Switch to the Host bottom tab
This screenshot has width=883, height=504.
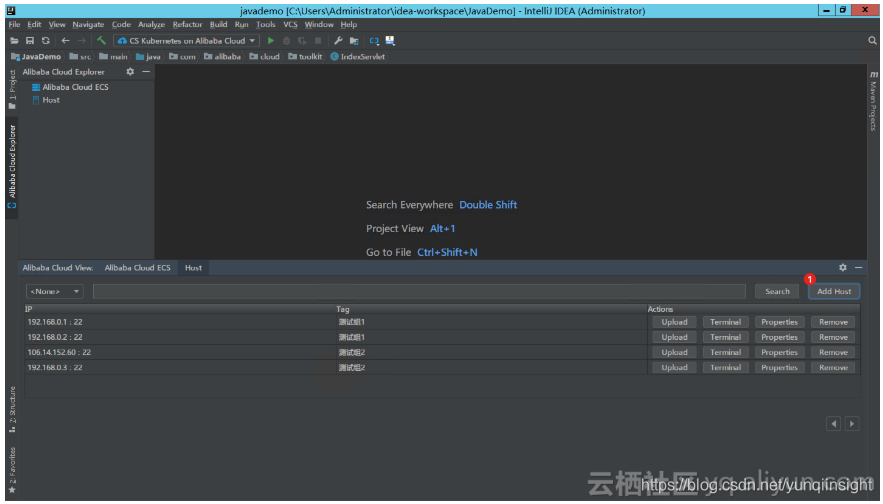193,267
